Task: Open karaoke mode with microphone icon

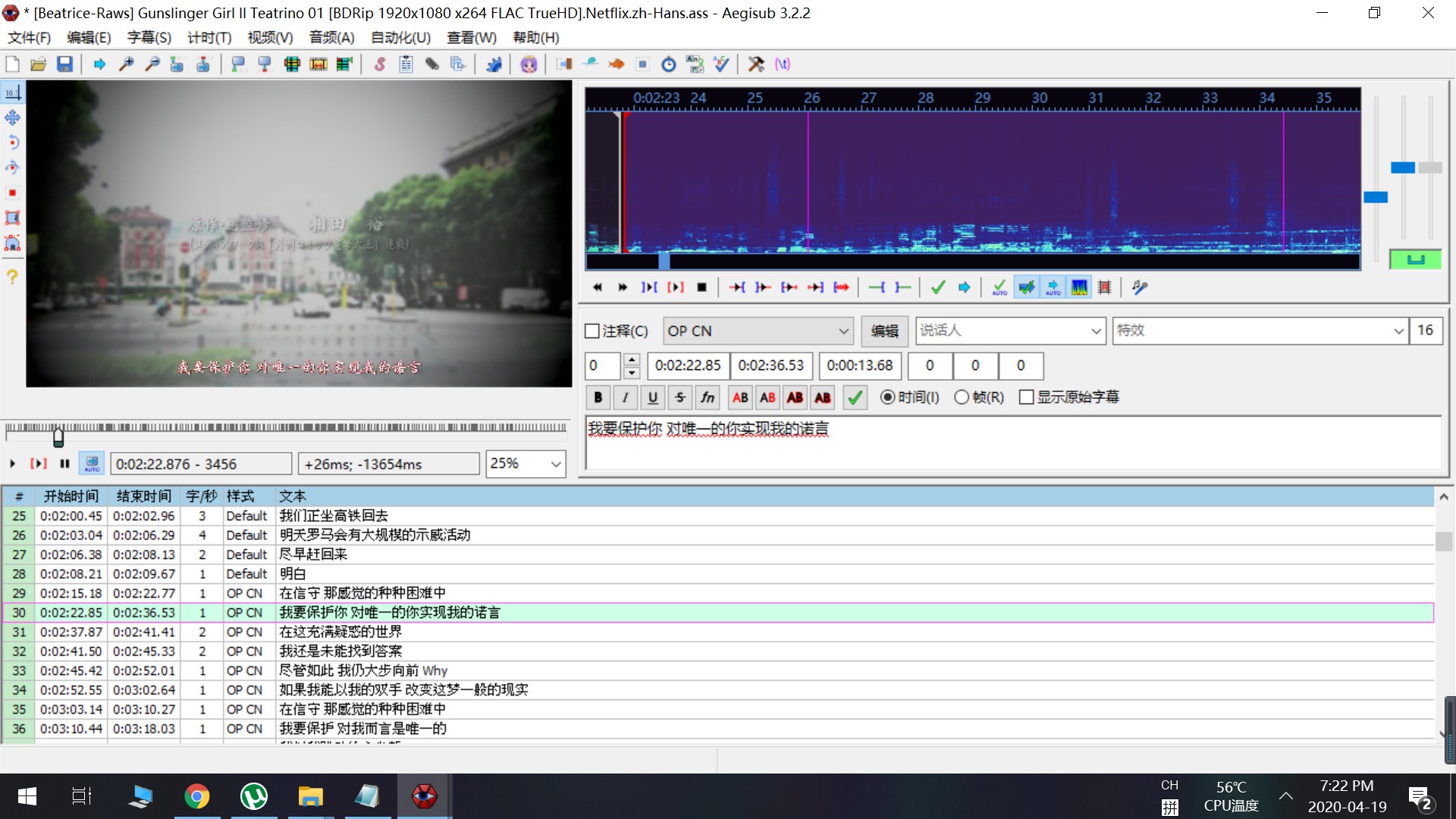Action: point(1140,287)
